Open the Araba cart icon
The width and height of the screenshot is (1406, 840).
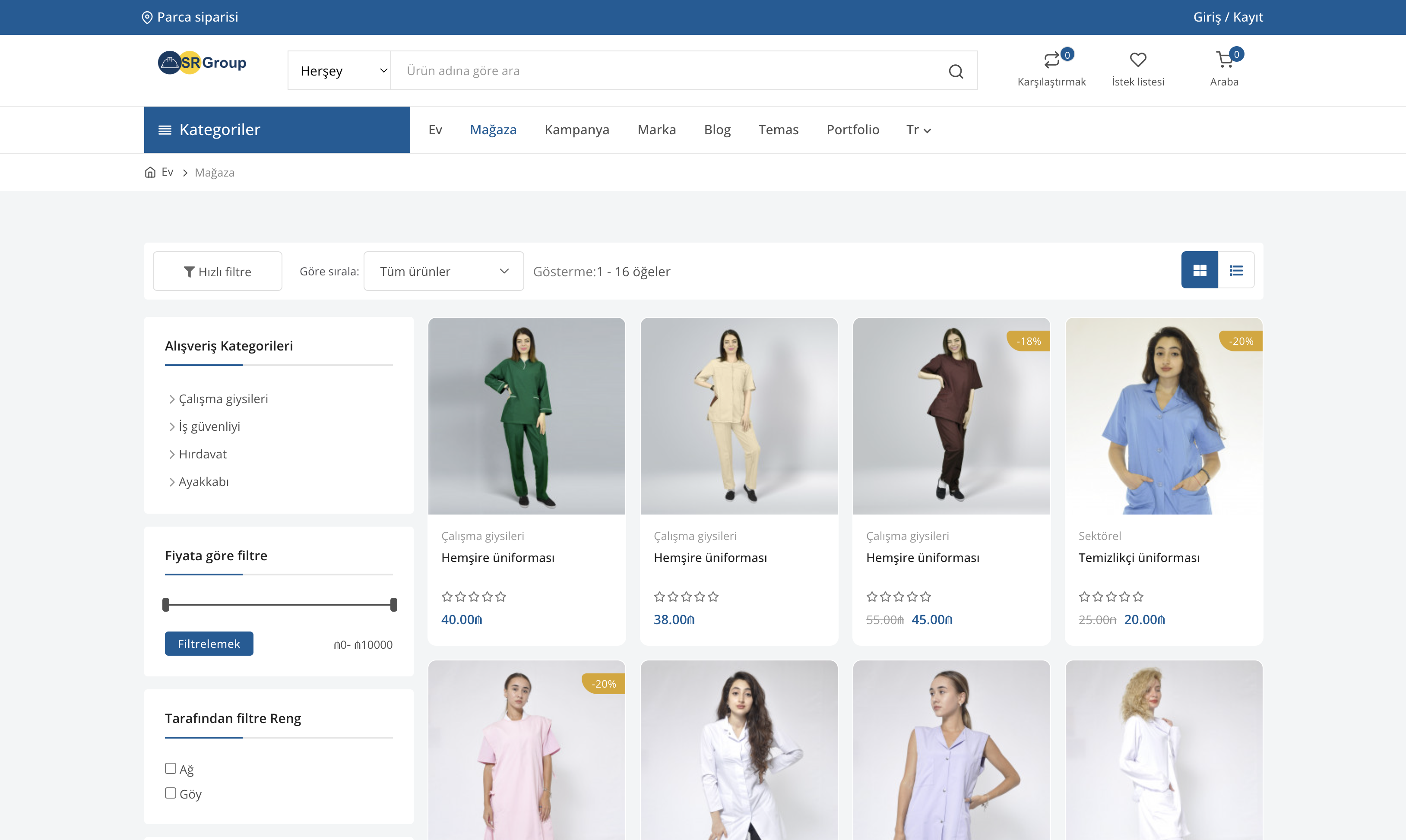click(1224, 60)
